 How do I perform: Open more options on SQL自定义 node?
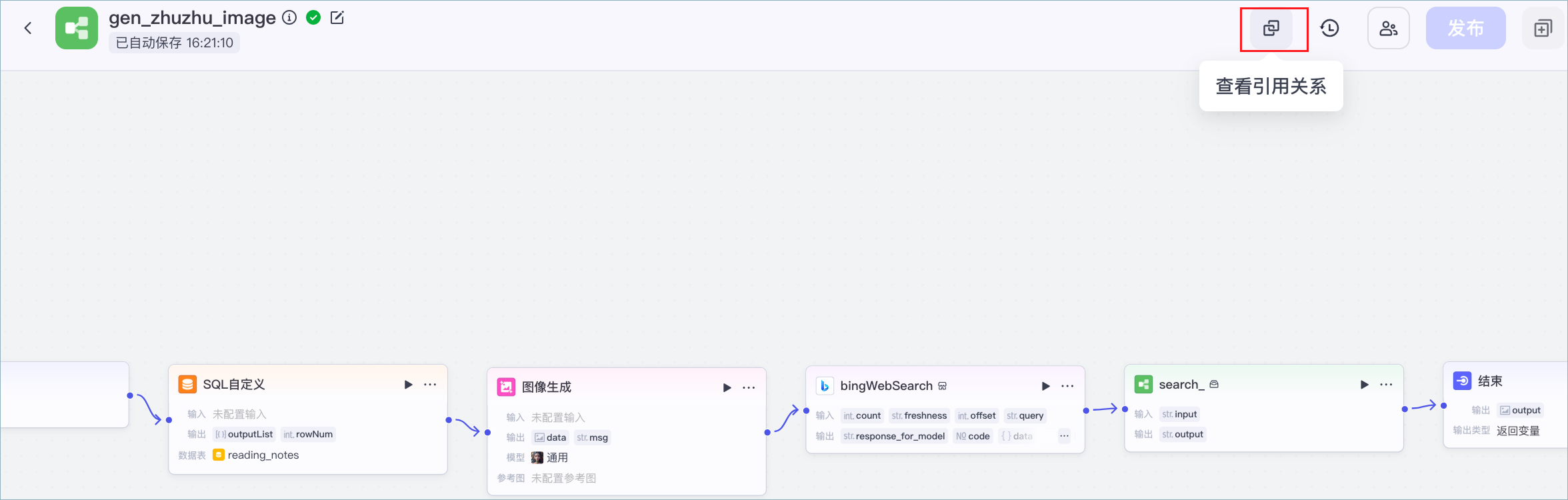(430, 385)
